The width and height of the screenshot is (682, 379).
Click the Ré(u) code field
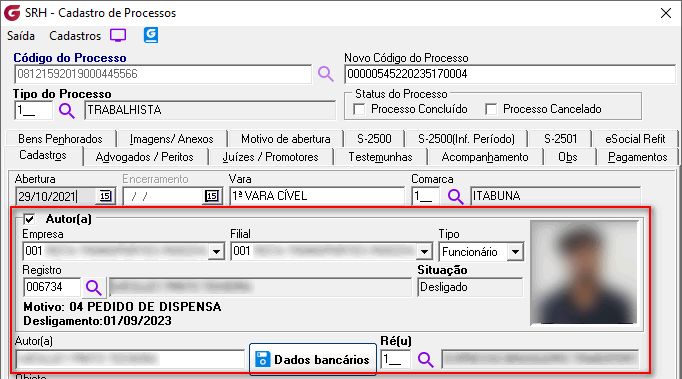(x=395, y=360)
